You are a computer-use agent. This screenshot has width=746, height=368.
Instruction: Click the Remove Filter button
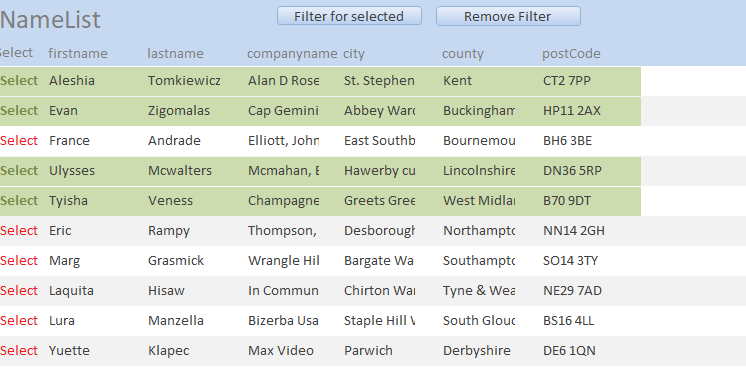pyautogui.click(x=508, y=16)
